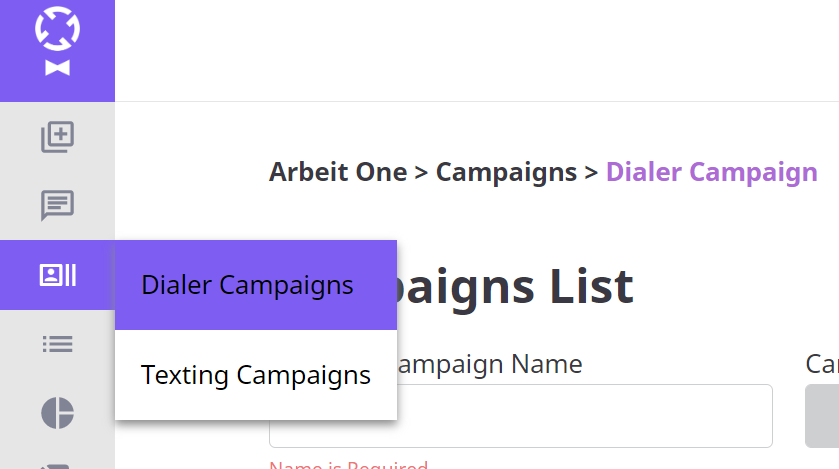The height and width of the screenshot is (469, 839).
Task: Go to Arbeit One breadcrumb link
Action: click(338, 172)
